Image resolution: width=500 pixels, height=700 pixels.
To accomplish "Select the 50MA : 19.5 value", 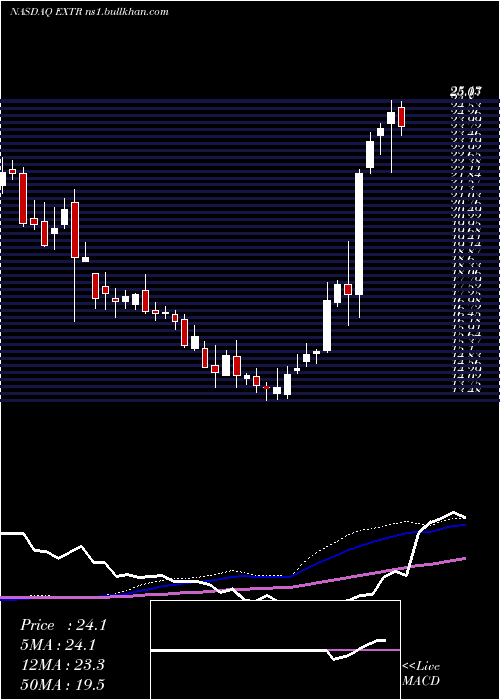I will [62, 684].
